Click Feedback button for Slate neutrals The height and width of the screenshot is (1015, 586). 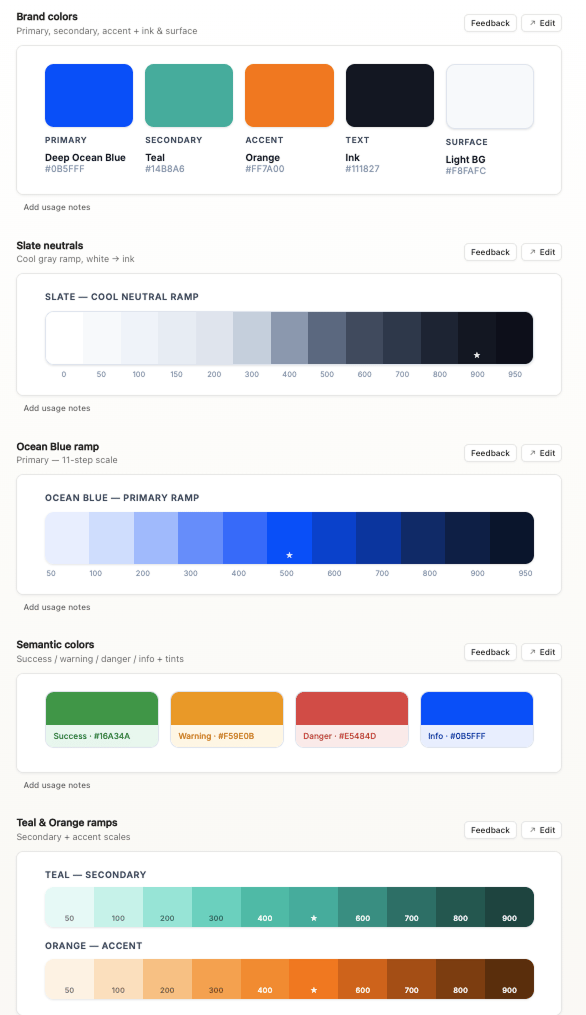point(490,252)
